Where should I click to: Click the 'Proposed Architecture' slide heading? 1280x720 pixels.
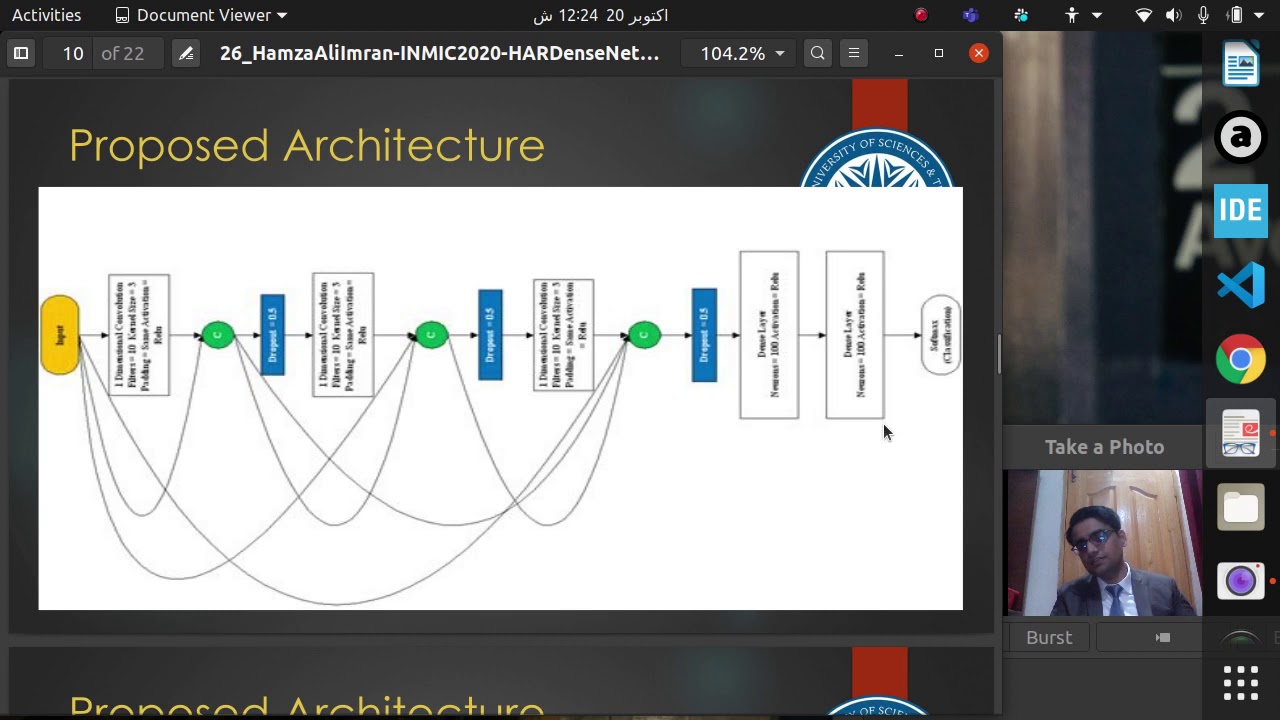[x=306, y=145]
